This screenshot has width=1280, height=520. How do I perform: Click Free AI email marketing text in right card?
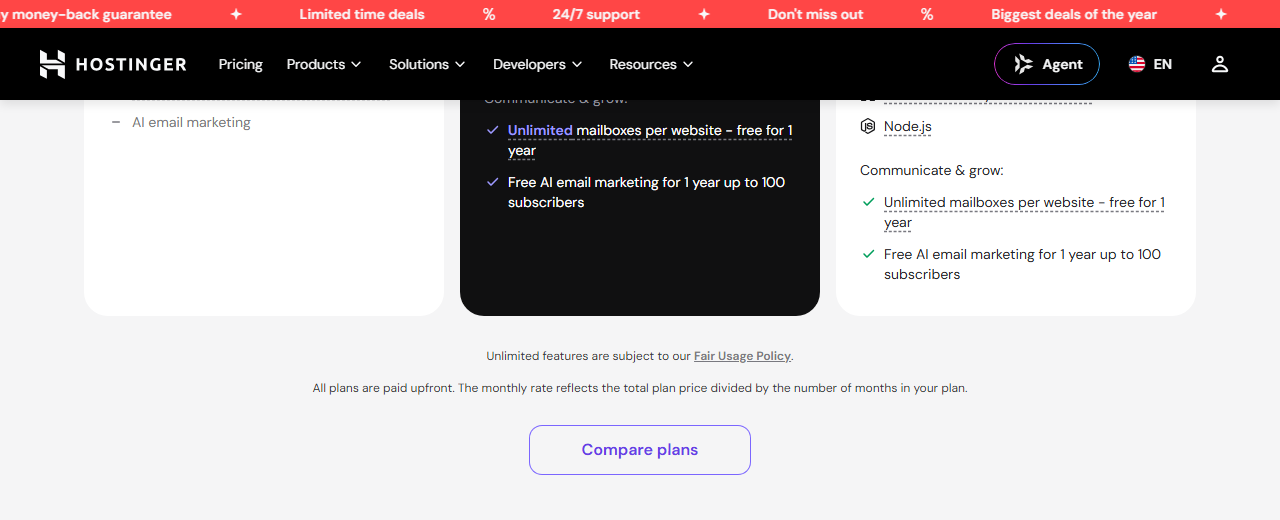pos(1022,264)
